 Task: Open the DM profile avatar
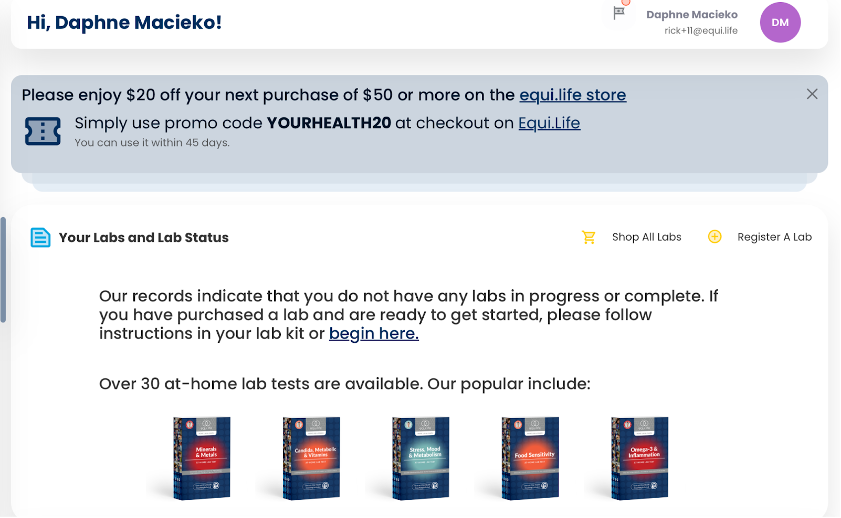[x=780, y=22]
